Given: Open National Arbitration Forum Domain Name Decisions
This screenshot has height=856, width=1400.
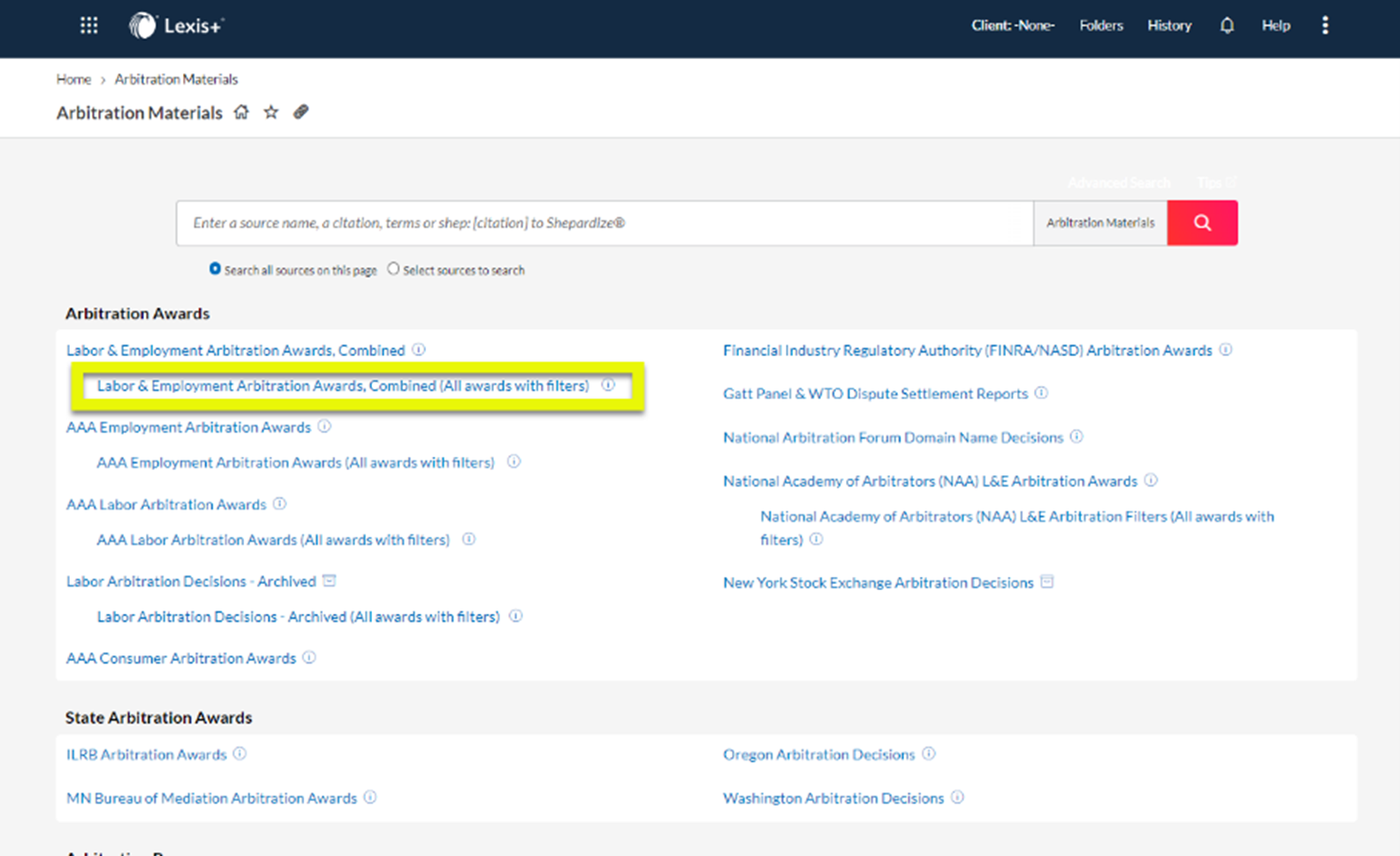Looking at the screenshot, I should coord(893,437).
